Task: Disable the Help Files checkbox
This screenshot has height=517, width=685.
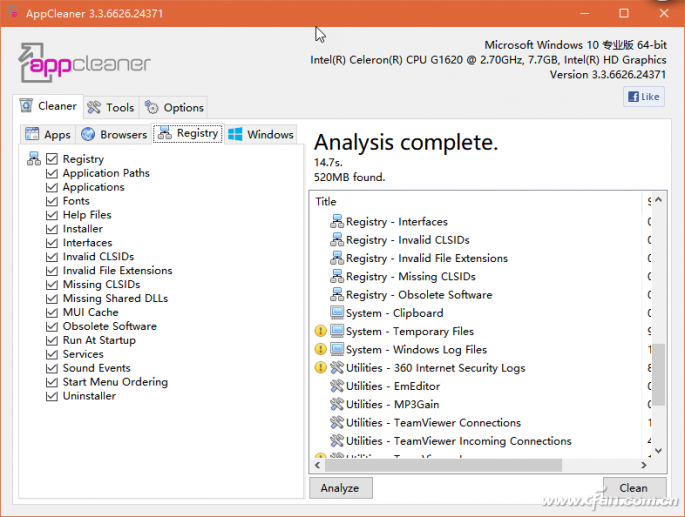Action: click(52, 215)
